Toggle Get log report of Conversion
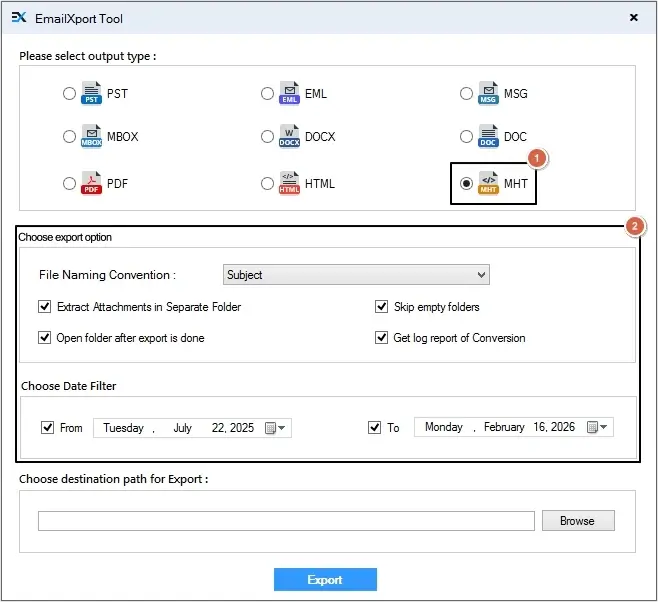Image resolution: width=658 pixels, height=602 pixels. 381,338
